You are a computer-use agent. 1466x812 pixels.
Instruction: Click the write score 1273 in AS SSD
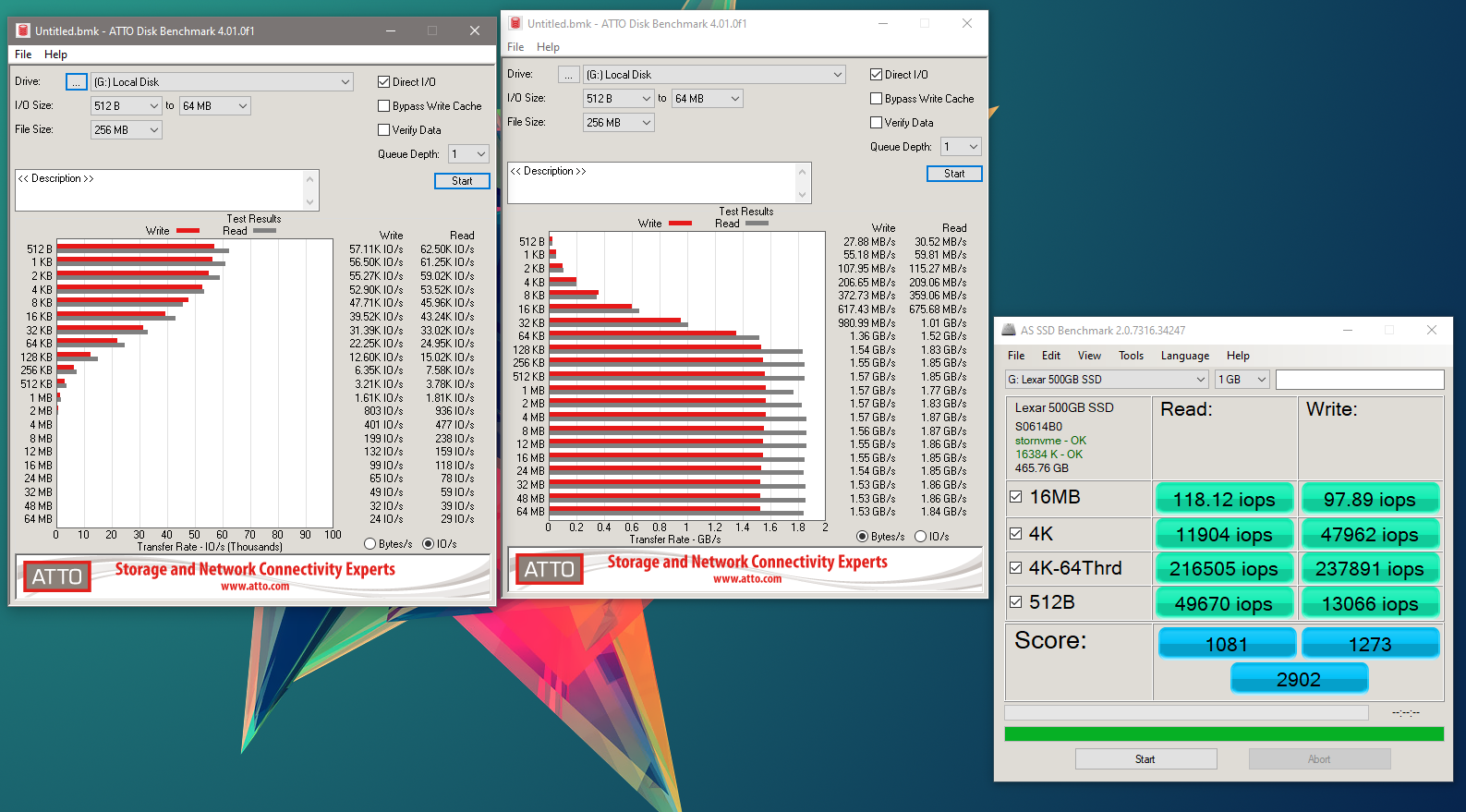1370,644
